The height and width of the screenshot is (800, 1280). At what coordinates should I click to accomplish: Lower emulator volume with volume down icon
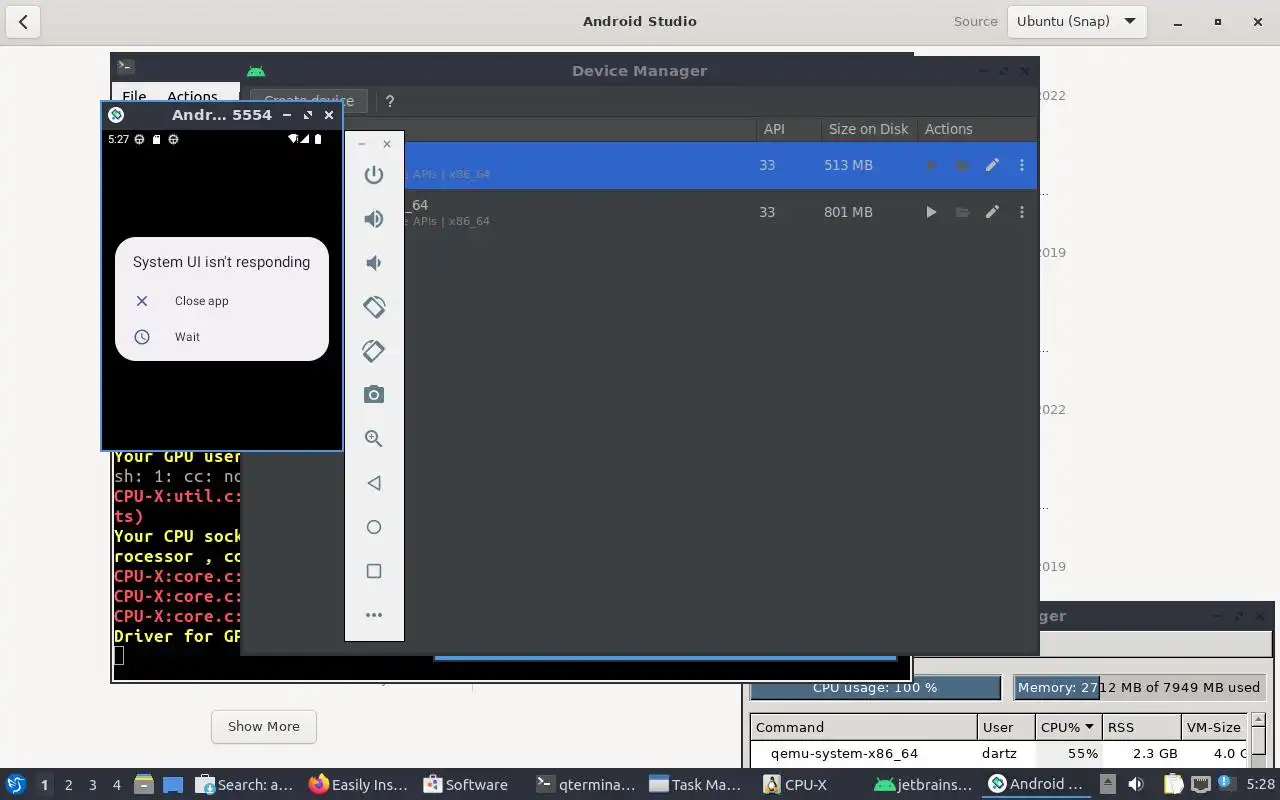click(373, 263)
